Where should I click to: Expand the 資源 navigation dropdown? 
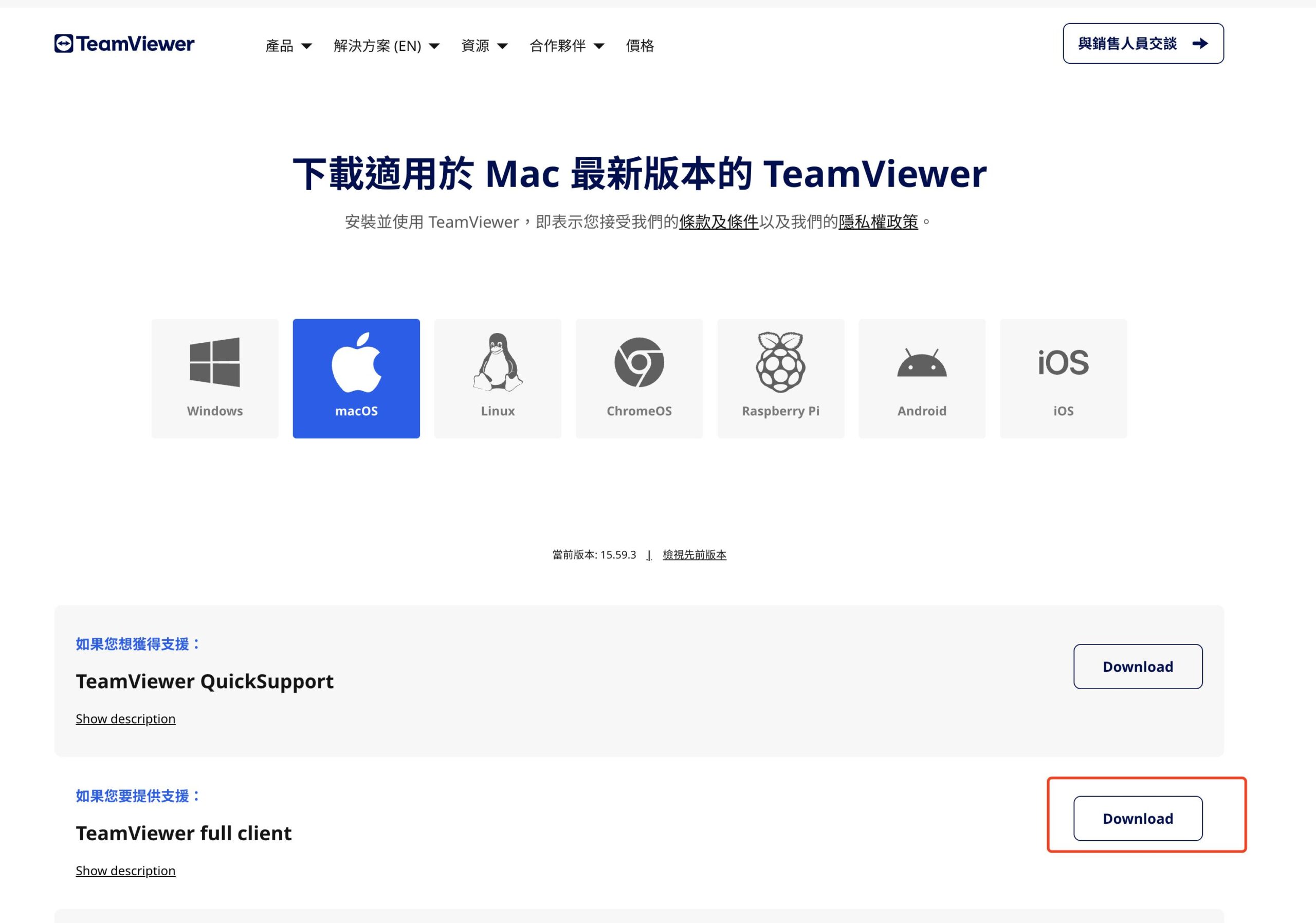[x=485, y=46]
